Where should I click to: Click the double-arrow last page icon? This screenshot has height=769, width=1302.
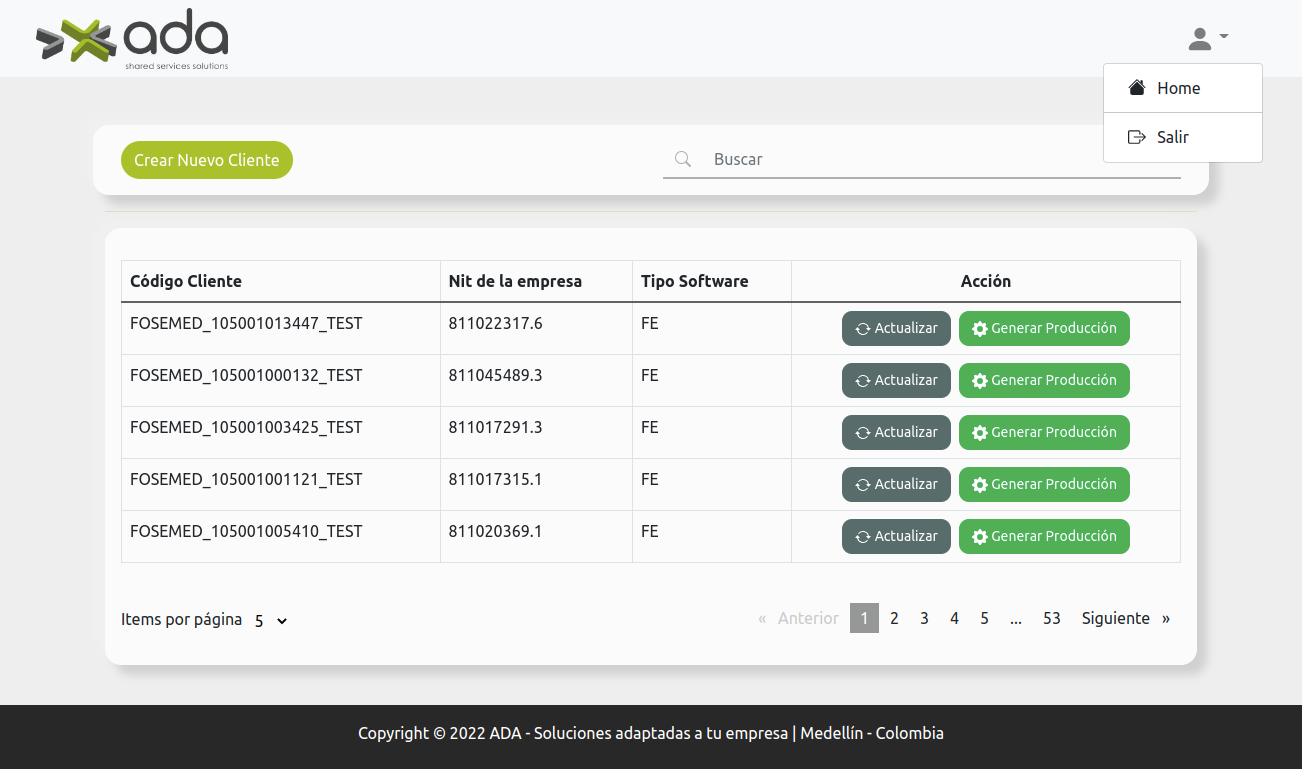tap(1166, 618)
